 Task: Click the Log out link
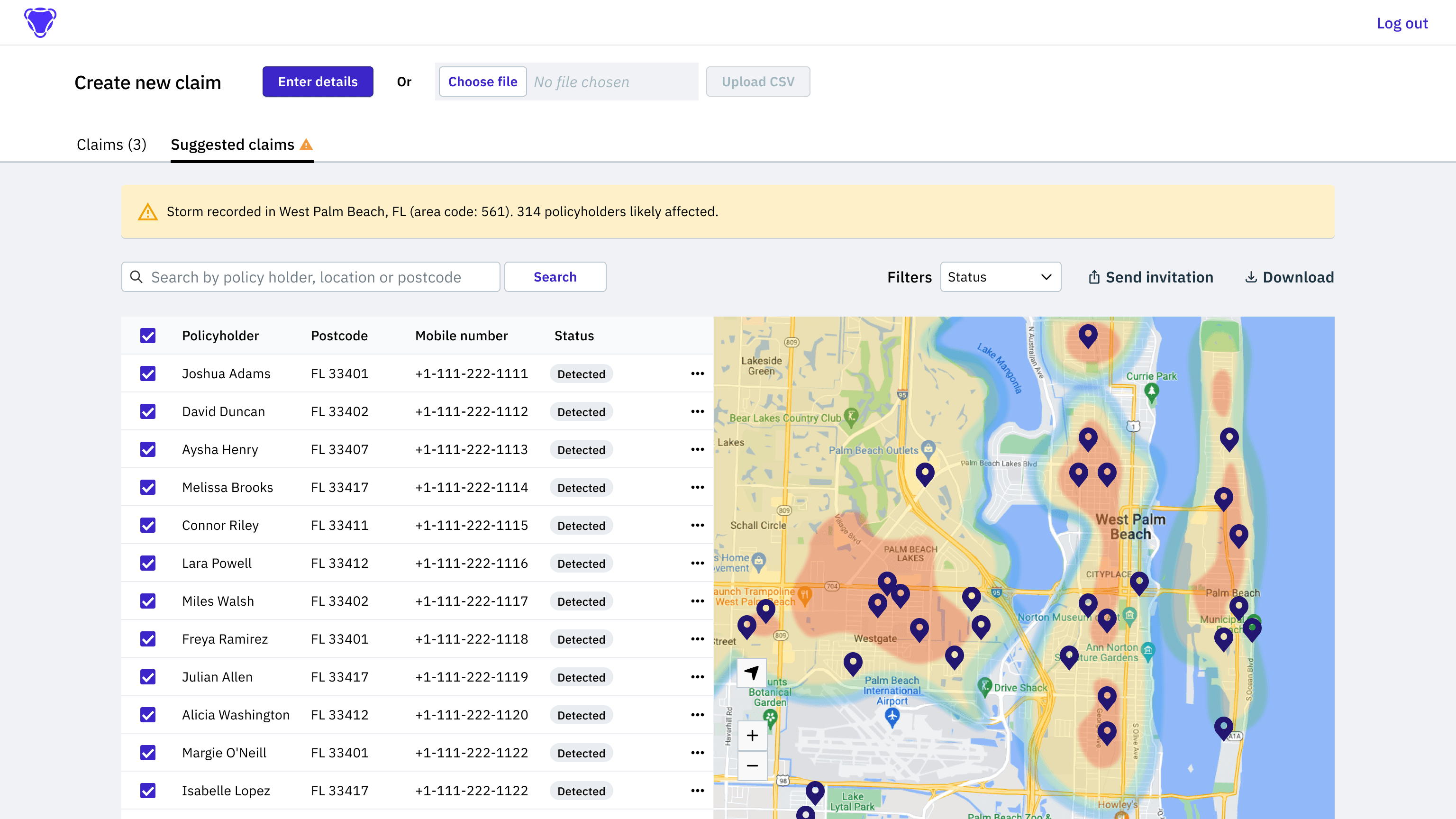pos(1402,23)
